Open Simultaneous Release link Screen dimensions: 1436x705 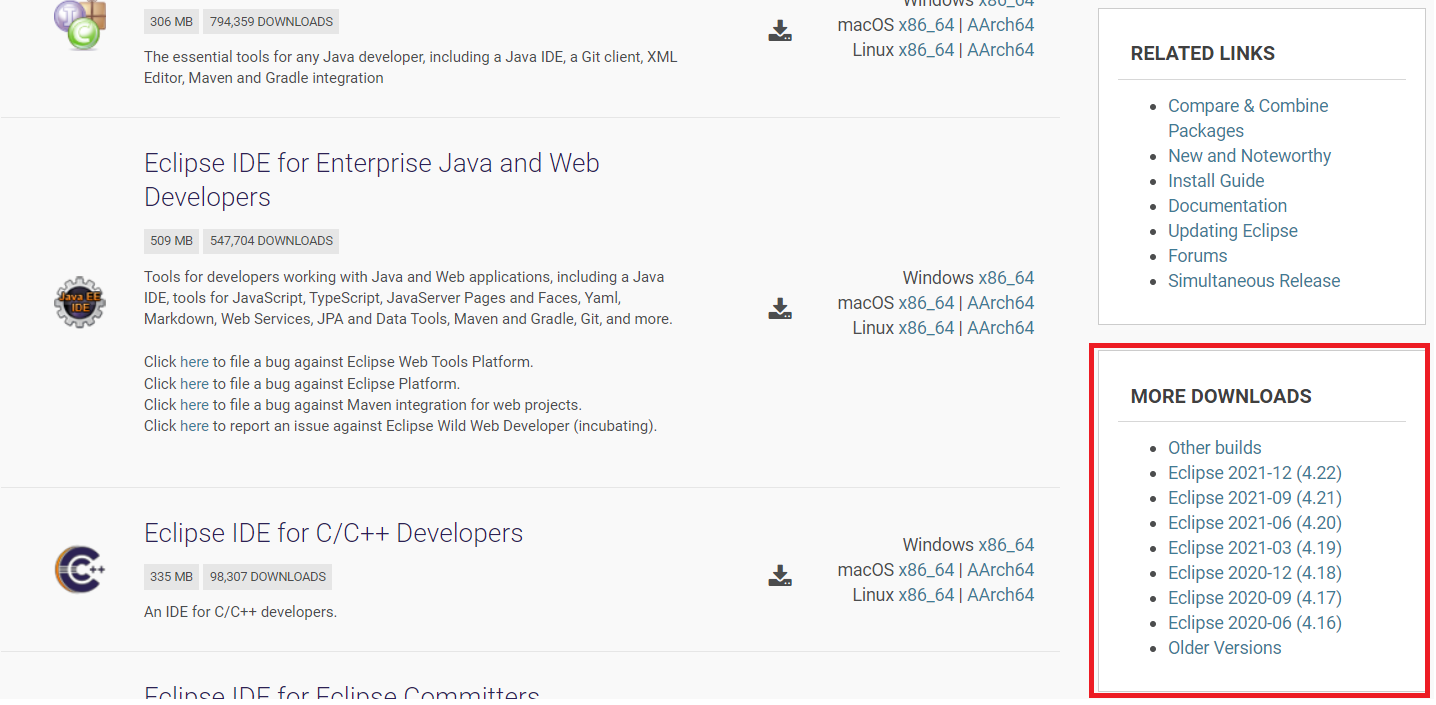1254,281
